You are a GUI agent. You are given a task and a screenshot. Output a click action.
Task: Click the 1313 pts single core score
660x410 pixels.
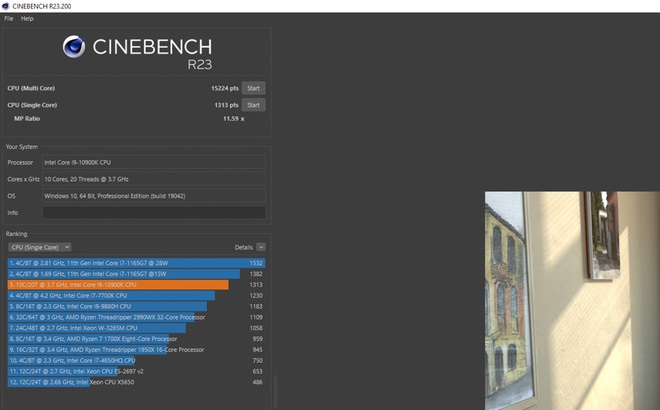click(226, 105)
